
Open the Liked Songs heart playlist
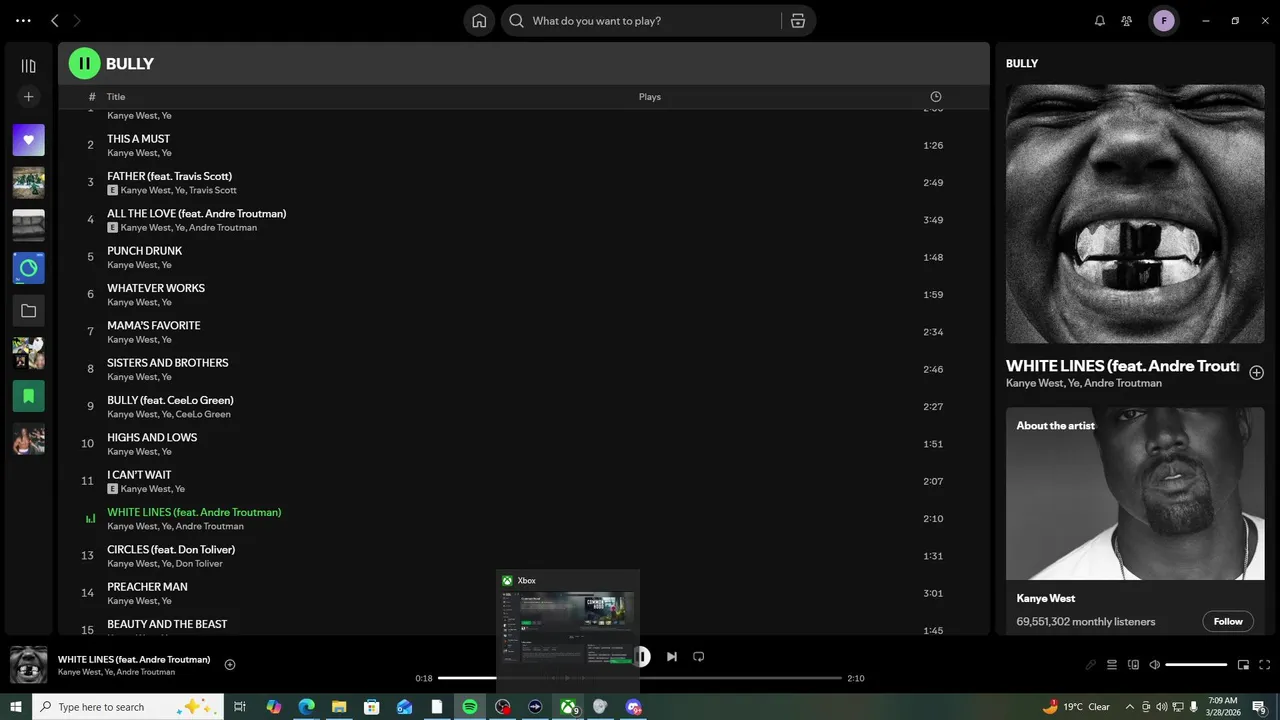pos(28,140)
